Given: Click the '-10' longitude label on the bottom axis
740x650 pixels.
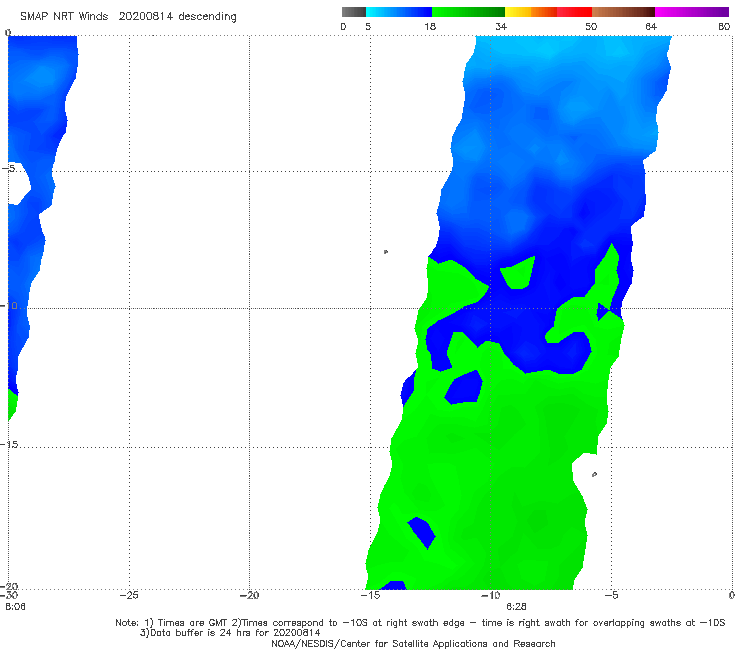Looking at the screenshot, I should coord(490,595).
